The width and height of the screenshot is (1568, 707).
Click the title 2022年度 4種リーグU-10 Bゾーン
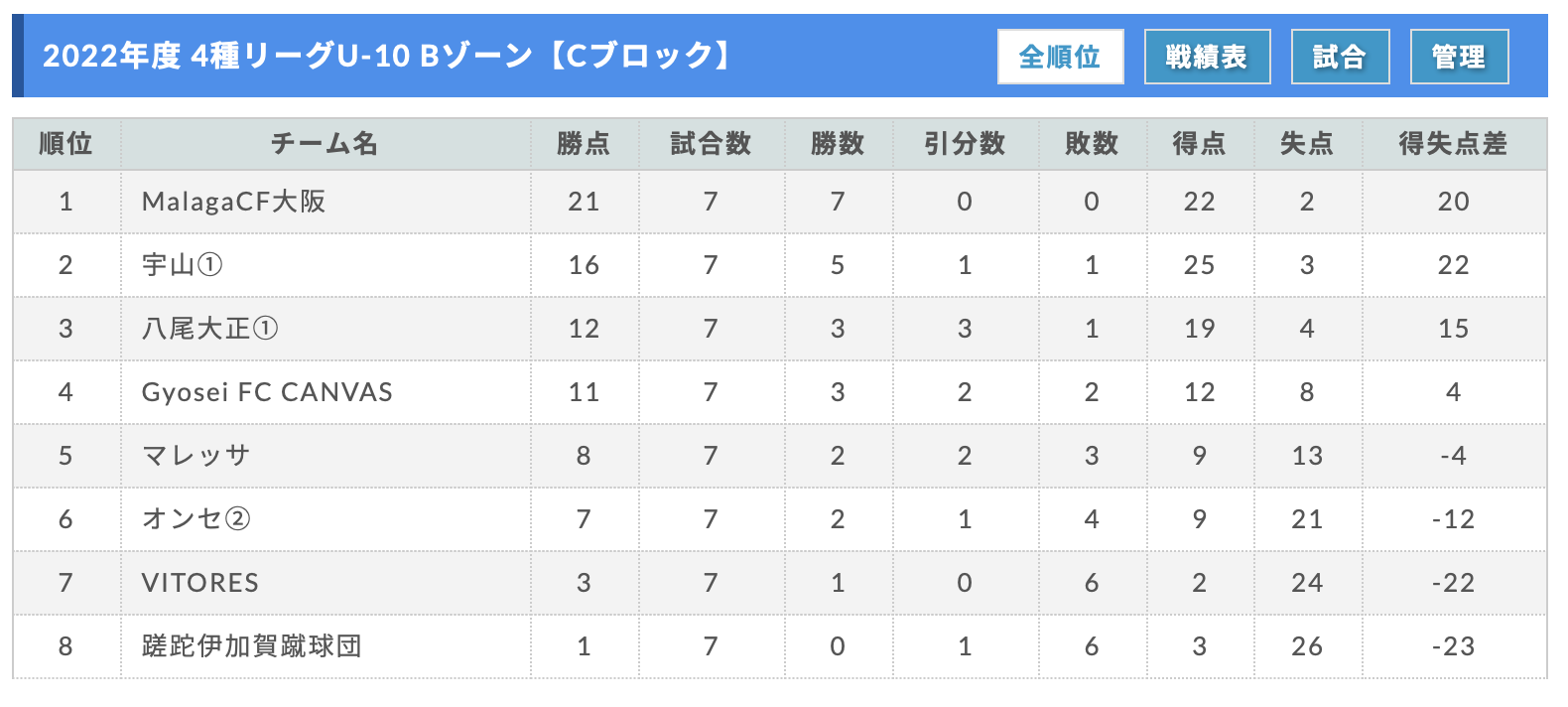[288, 56]
